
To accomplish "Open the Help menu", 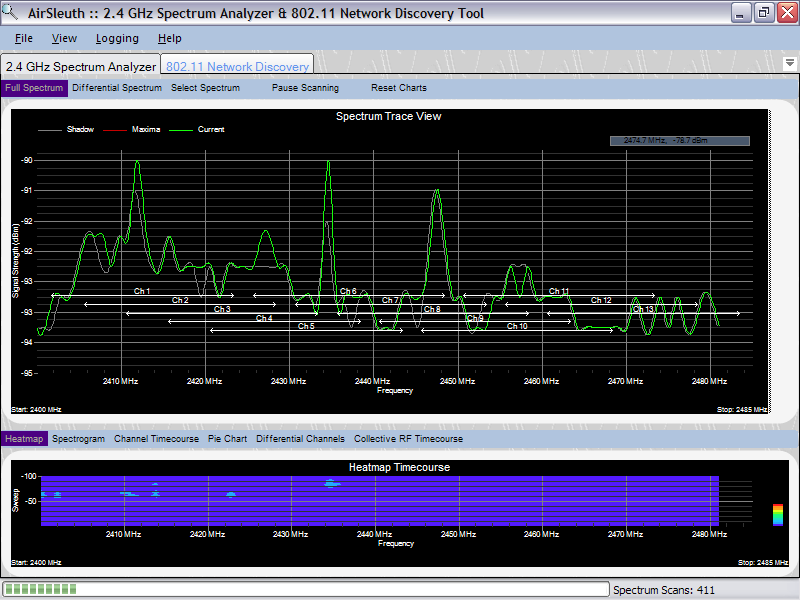I will pyautogui.click(x=169, y=38).
